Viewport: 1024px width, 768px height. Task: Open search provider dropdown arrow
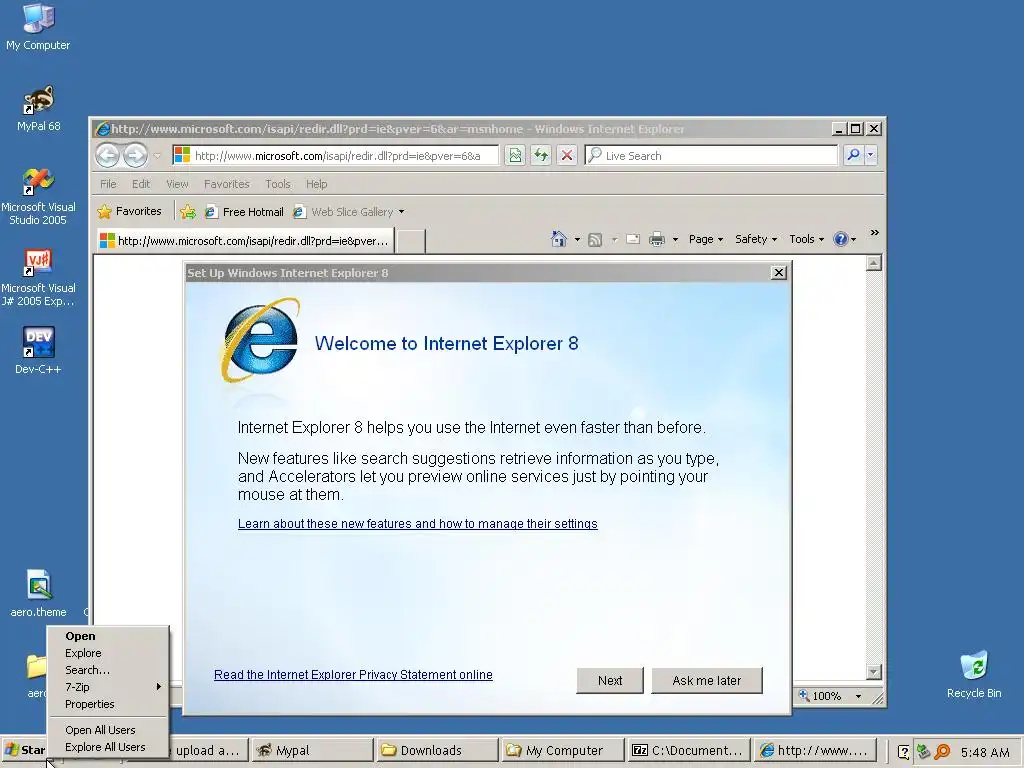pyautogui.click(x=871, y=155)
